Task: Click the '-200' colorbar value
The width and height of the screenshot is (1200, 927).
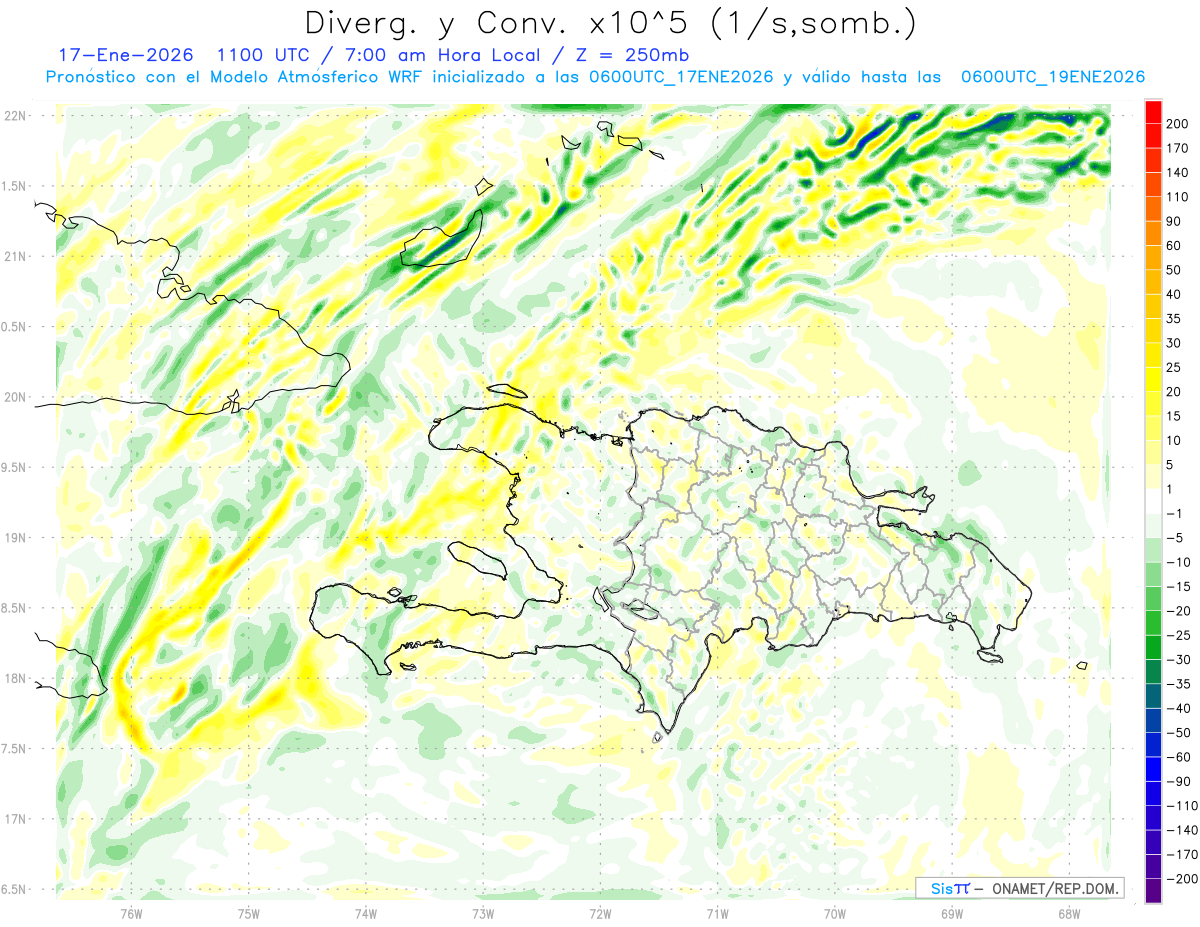Action: click(1183, 879)
